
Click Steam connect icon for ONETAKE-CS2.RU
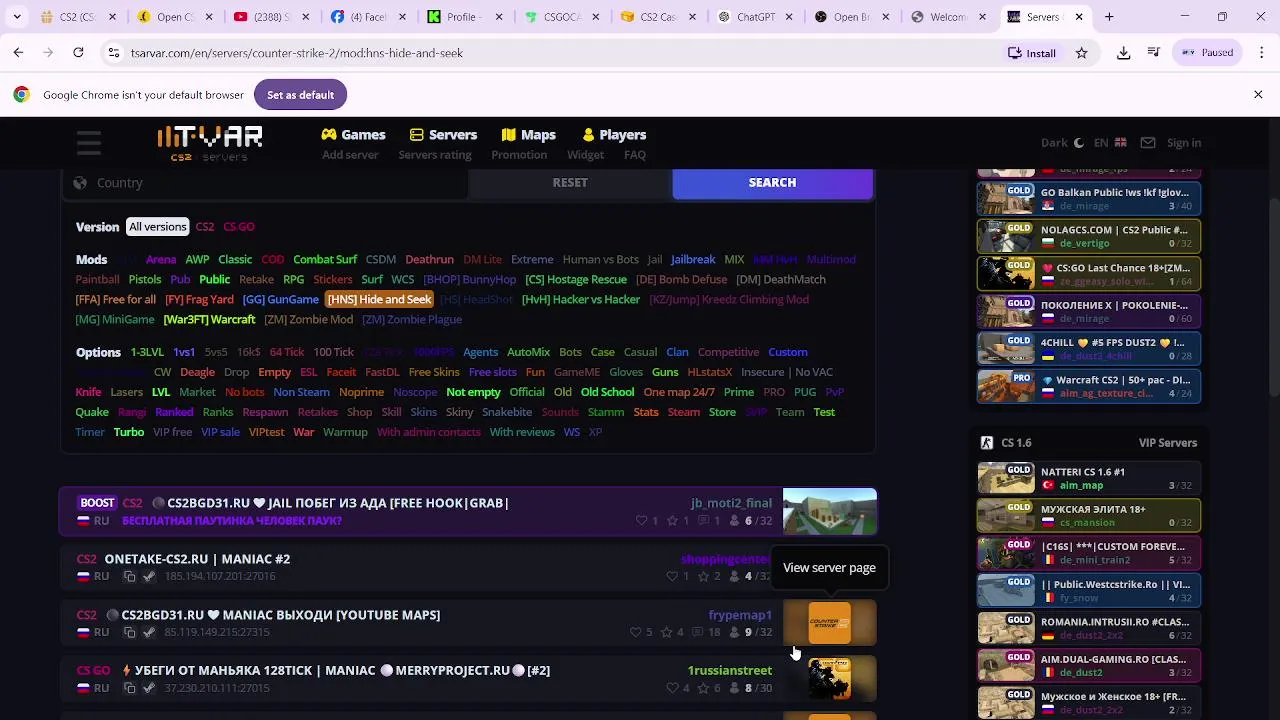coord(149,577)
